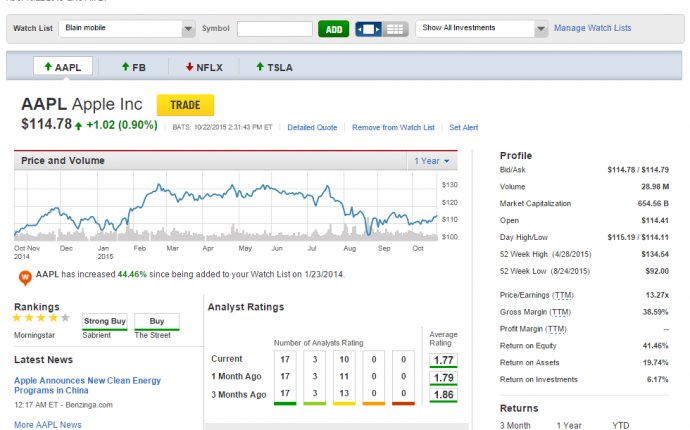This screenshot has width=690, height=430.
Task: Click green up arrow beside AAPL tab
Action: click(48, 66)
